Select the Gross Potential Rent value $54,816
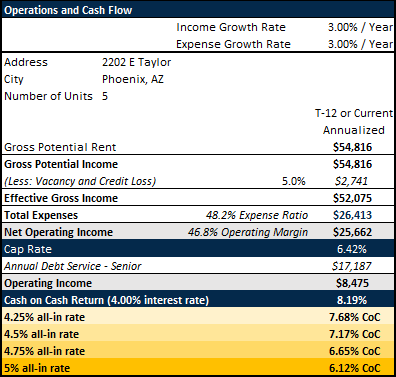This screenshot has width=396, height=377. [x=352, y=147]
